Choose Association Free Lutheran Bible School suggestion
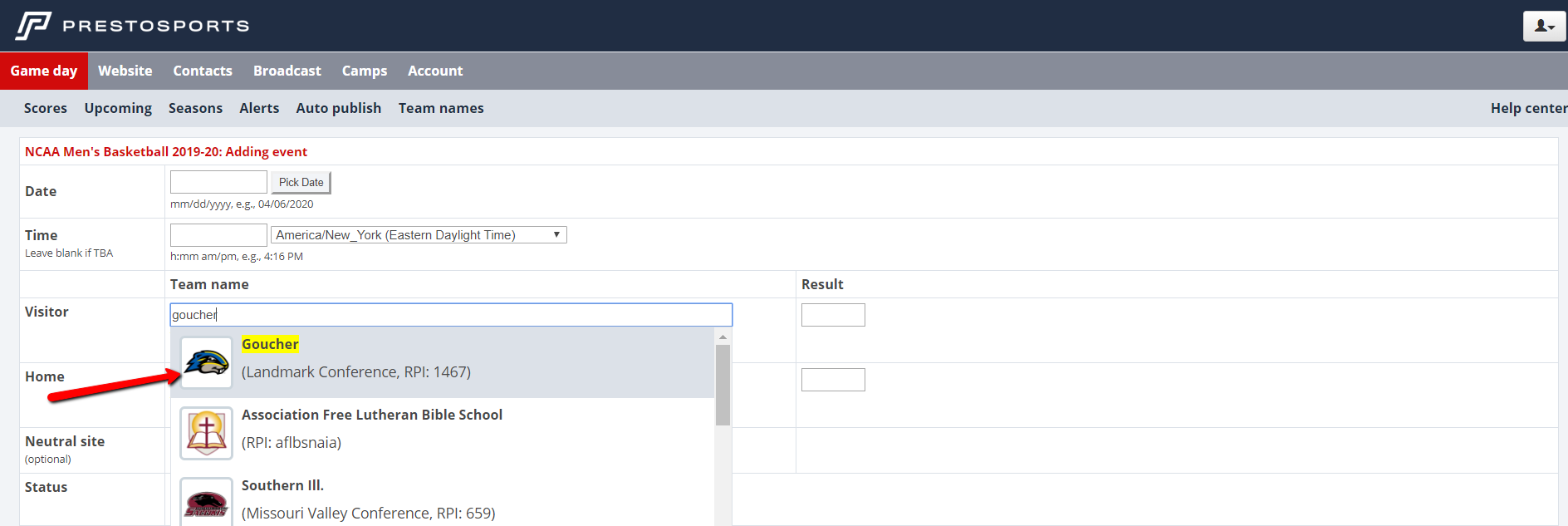 tap(443, 433)
